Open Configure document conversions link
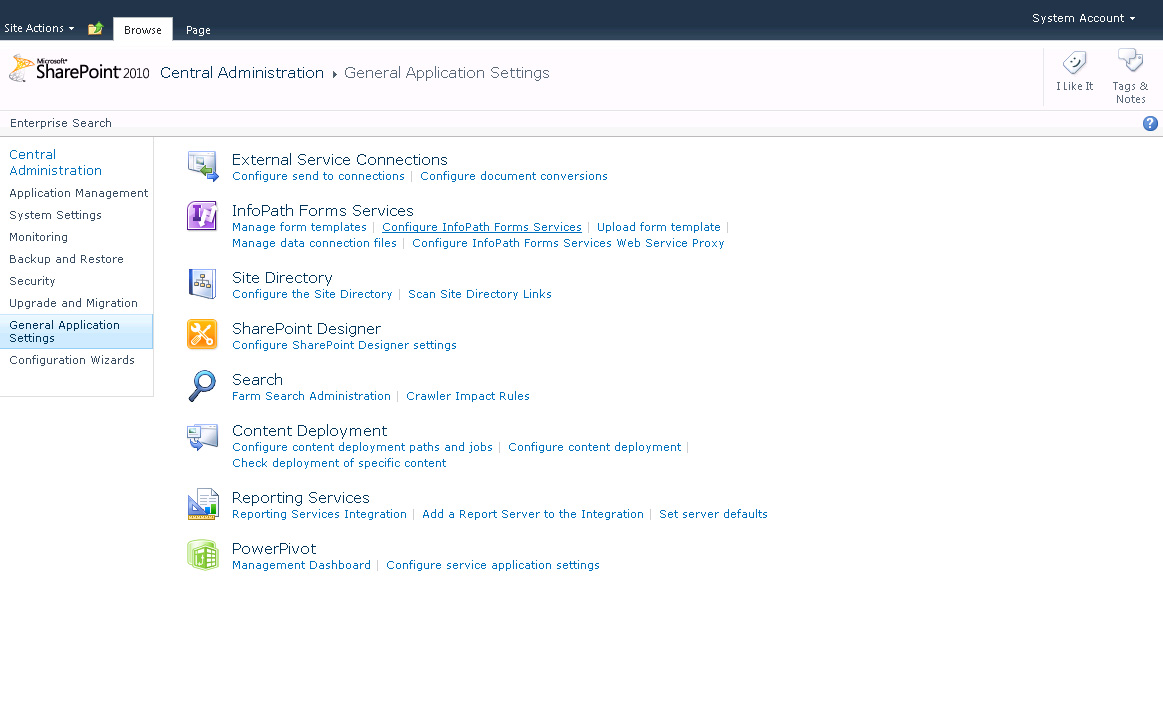This screenshot has height=716, width=1163. tap(513, 176)
